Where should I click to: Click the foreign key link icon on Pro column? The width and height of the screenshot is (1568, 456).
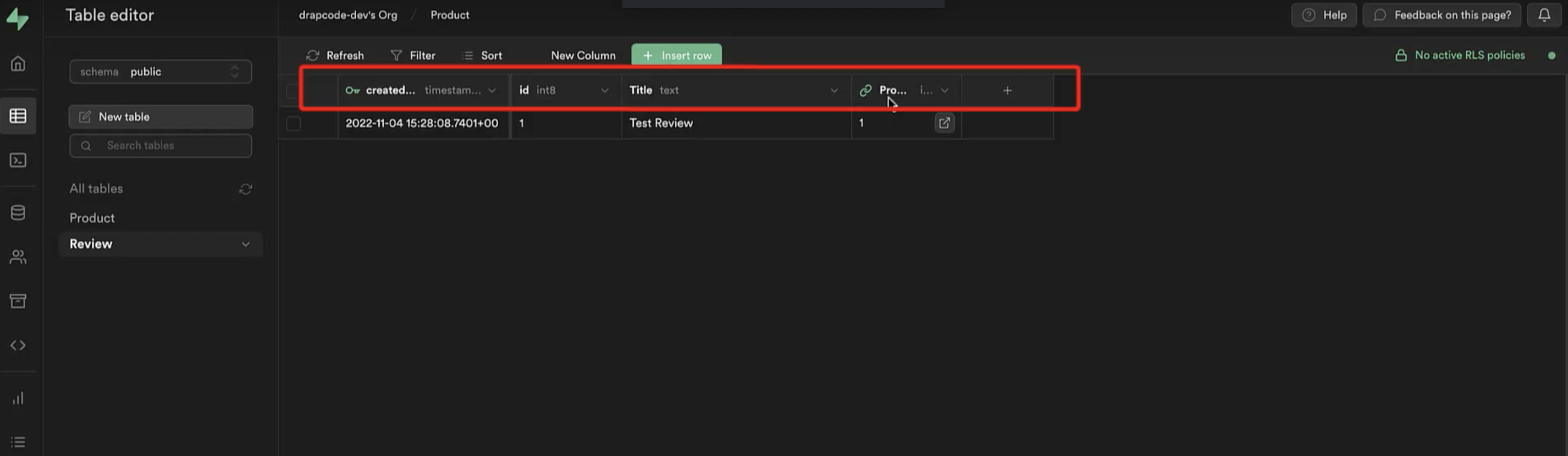click(x=865, y=90)
